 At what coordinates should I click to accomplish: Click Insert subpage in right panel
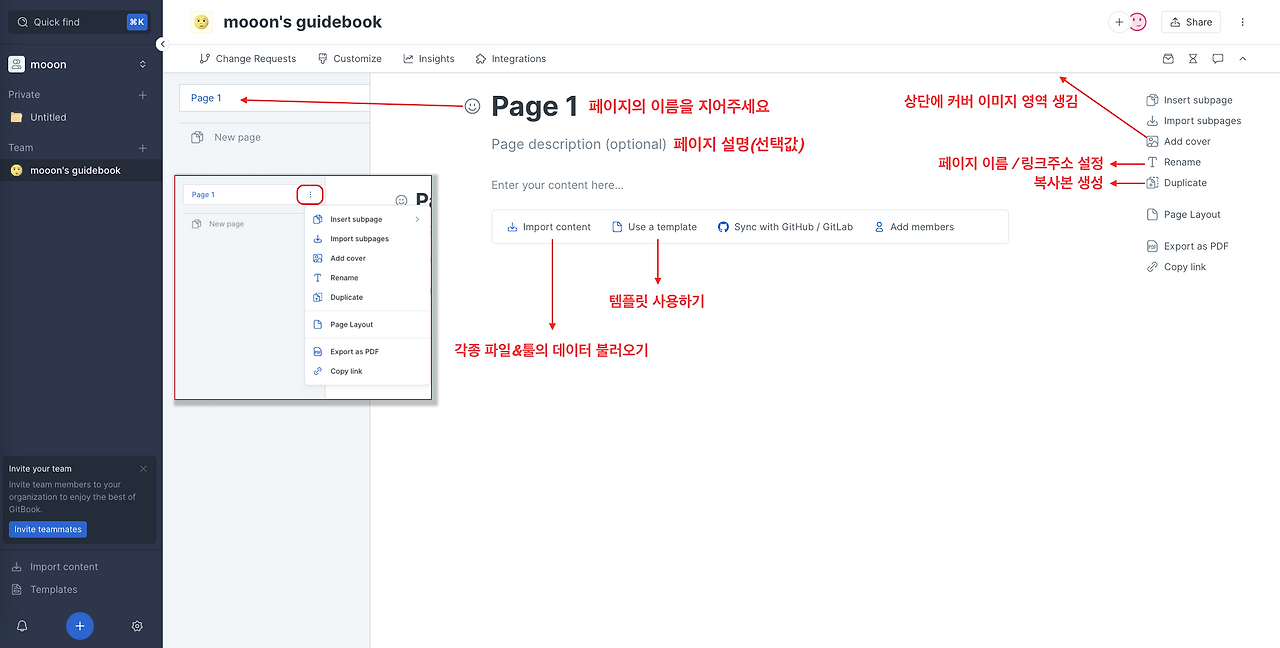pos(1189,100)
